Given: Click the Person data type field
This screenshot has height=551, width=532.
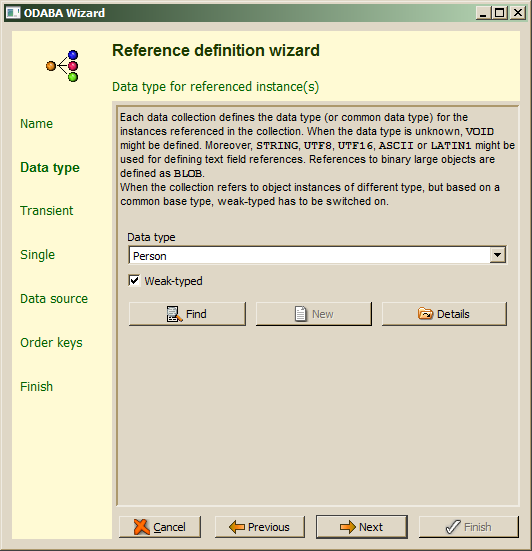Looking at the screenshot, I should pos(310,255).
